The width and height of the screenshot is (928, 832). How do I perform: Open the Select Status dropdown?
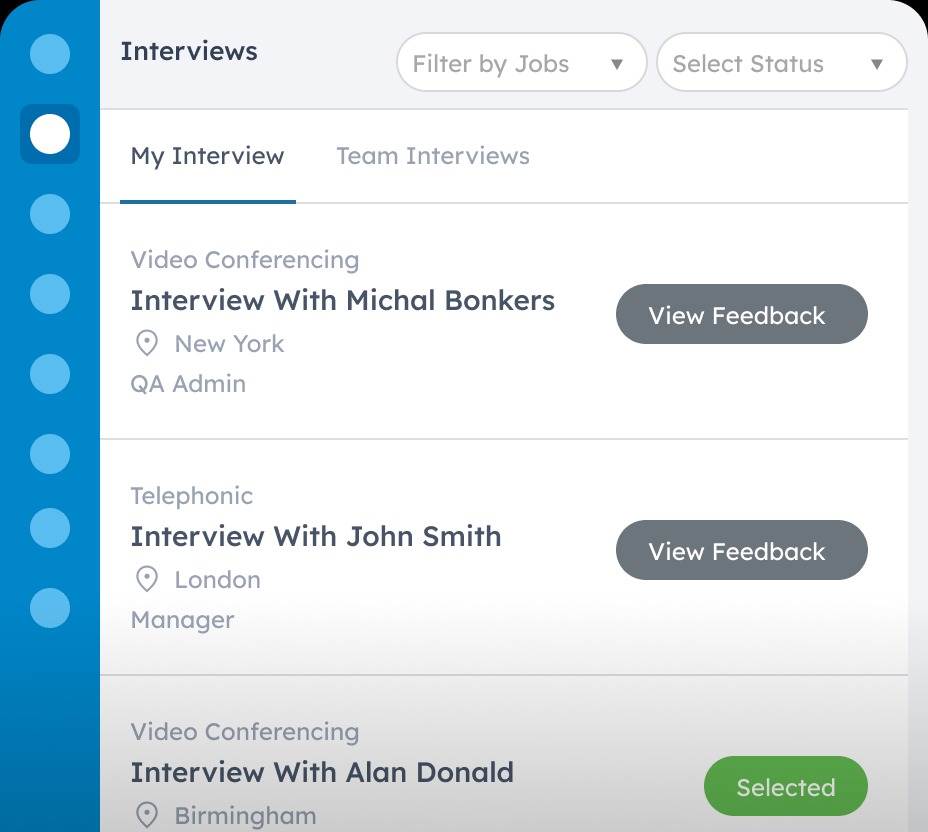click(x=781, y=62)
